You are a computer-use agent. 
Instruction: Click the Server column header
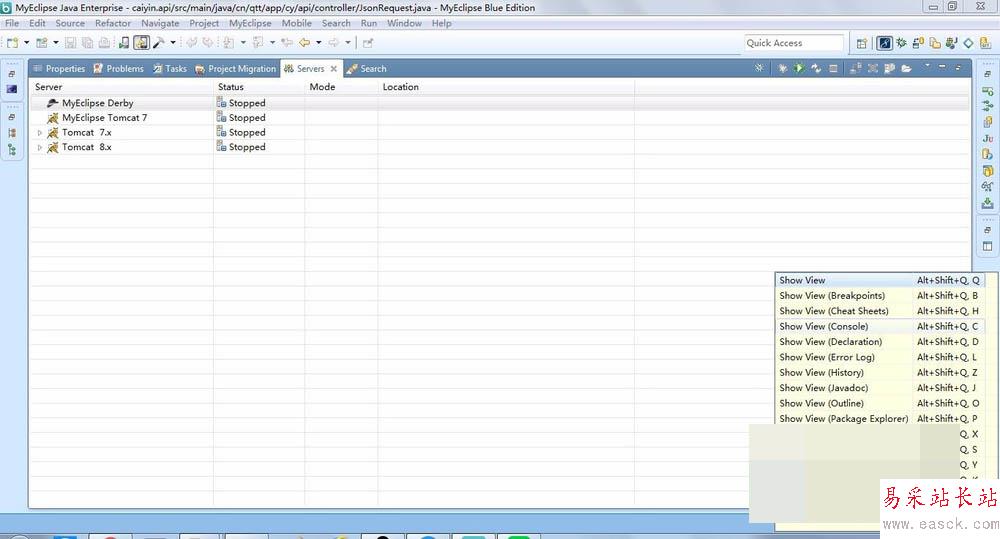pyautogui.click(x=121, y=87)
